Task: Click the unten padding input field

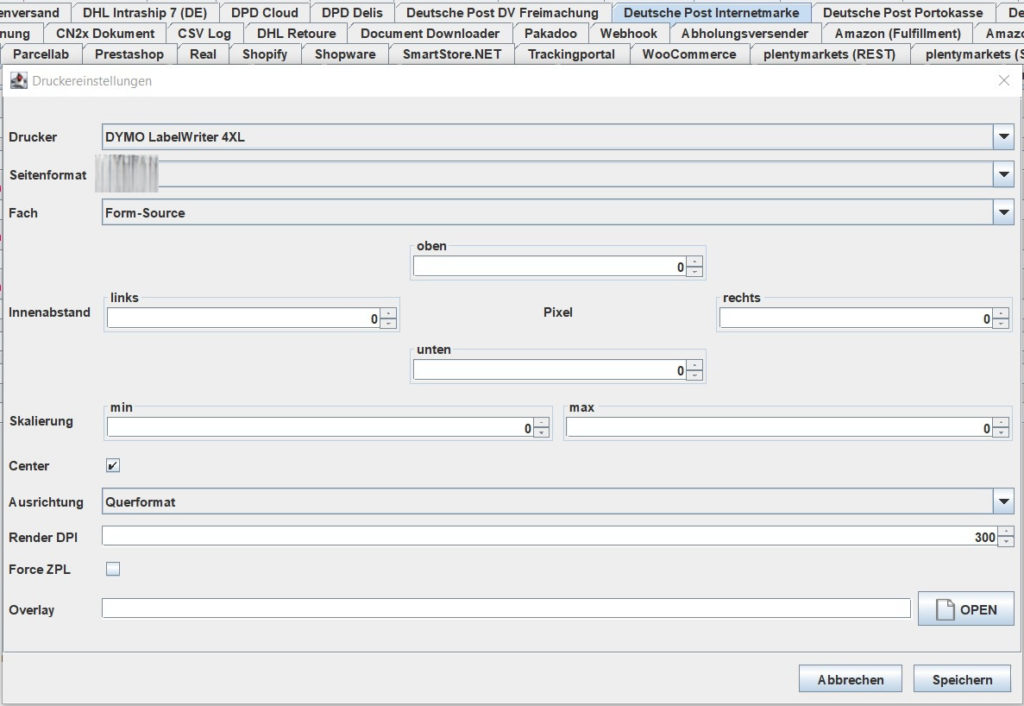Action: (550, 370)
